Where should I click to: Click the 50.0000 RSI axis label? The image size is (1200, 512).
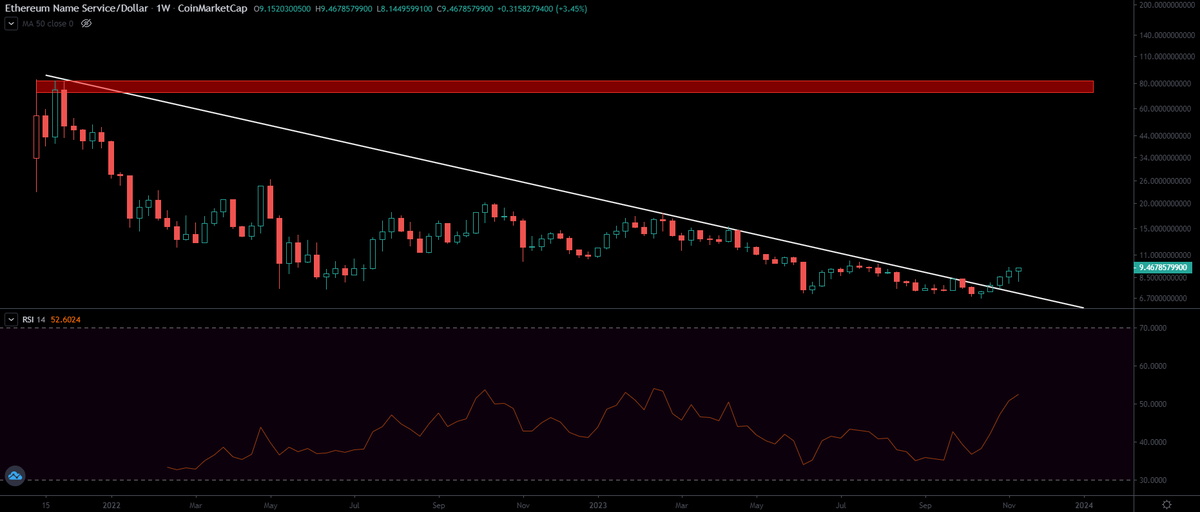tap(1155, 404)
